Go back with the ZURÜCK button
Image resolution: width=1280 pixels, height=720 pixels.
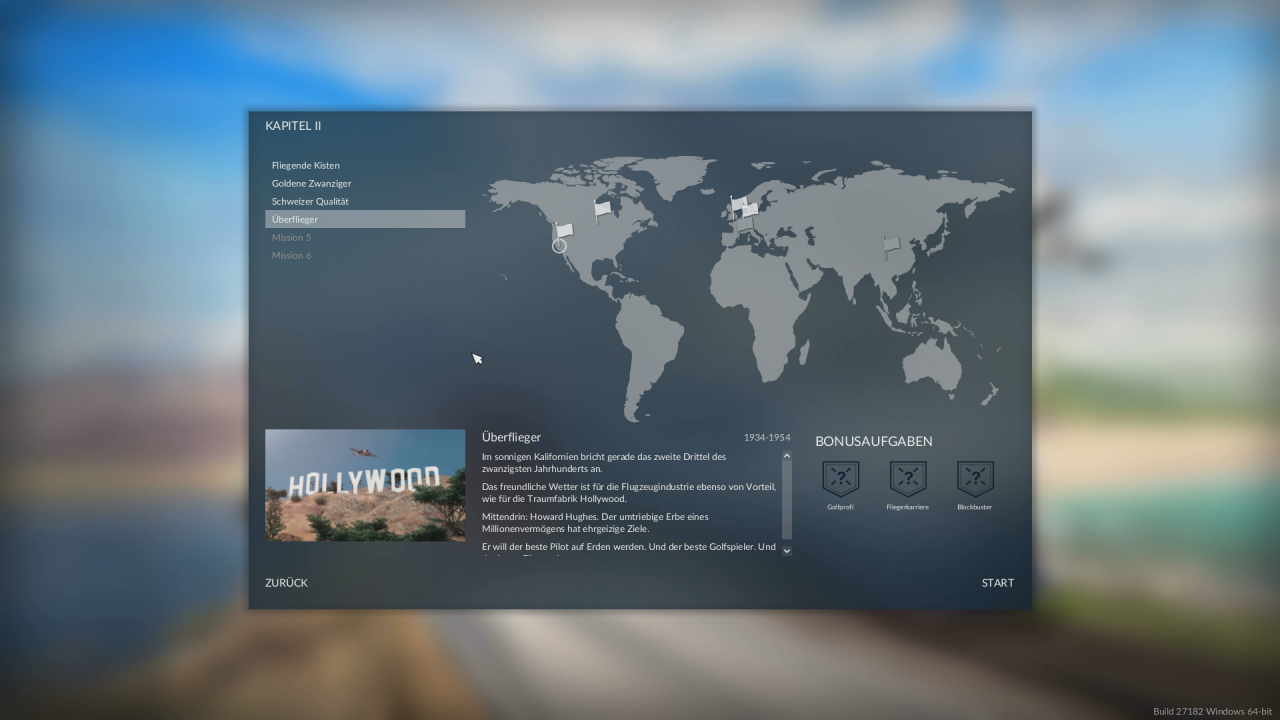(x=286, y=583)
